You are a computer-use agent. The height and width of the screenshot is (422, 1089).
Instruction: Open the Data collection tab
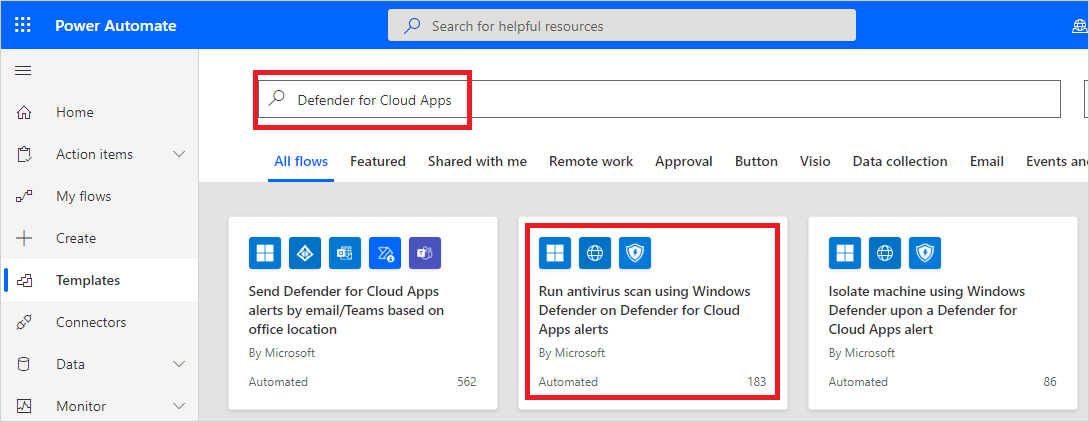[900, 162]
